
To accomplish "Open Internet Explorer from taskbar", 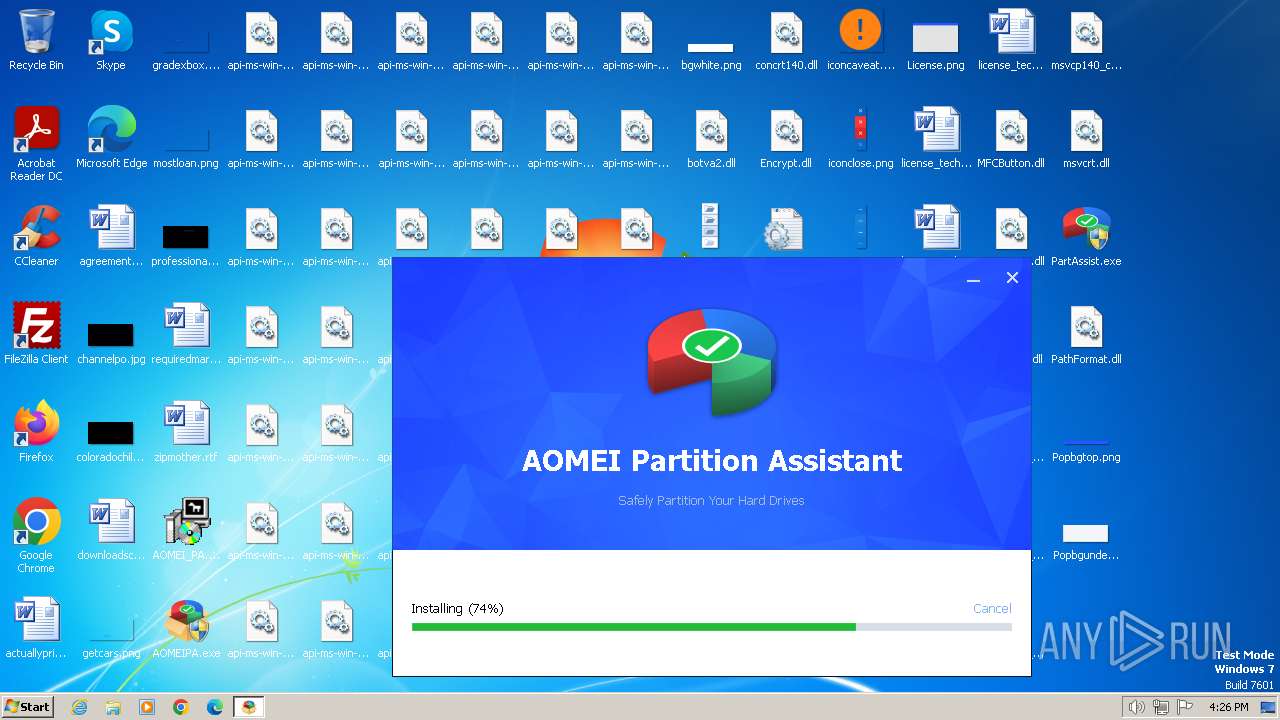I will [79, 707].
